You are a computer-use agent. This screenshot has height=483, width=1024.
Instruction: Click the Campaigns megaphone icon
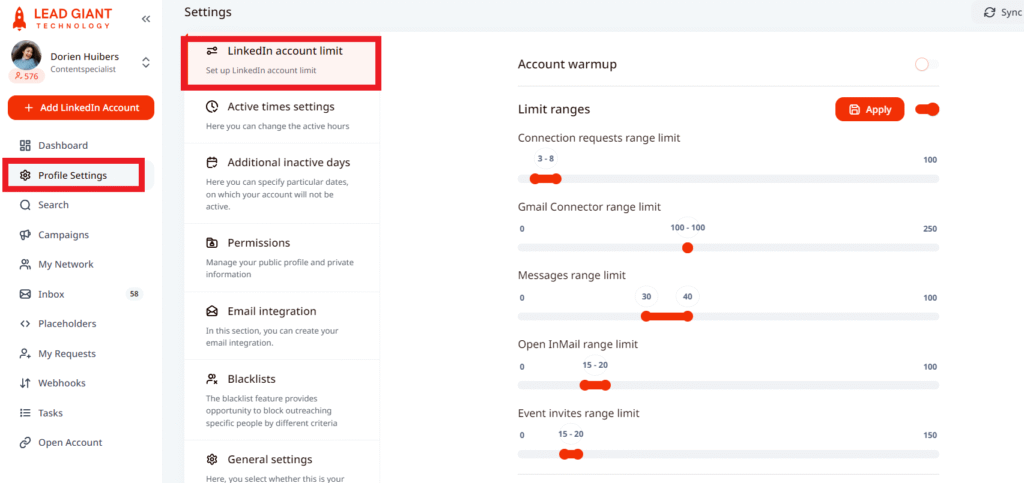point(25,235)
